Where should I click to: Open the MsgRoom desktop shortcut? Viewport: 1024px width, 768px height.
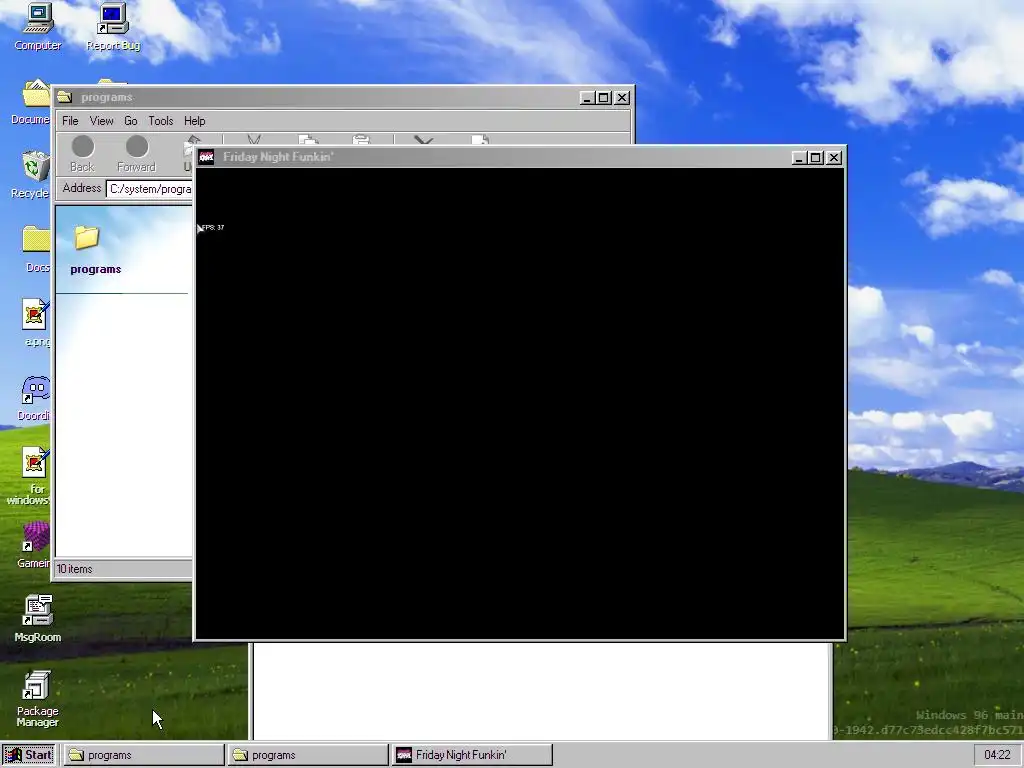tap(38, 618)
